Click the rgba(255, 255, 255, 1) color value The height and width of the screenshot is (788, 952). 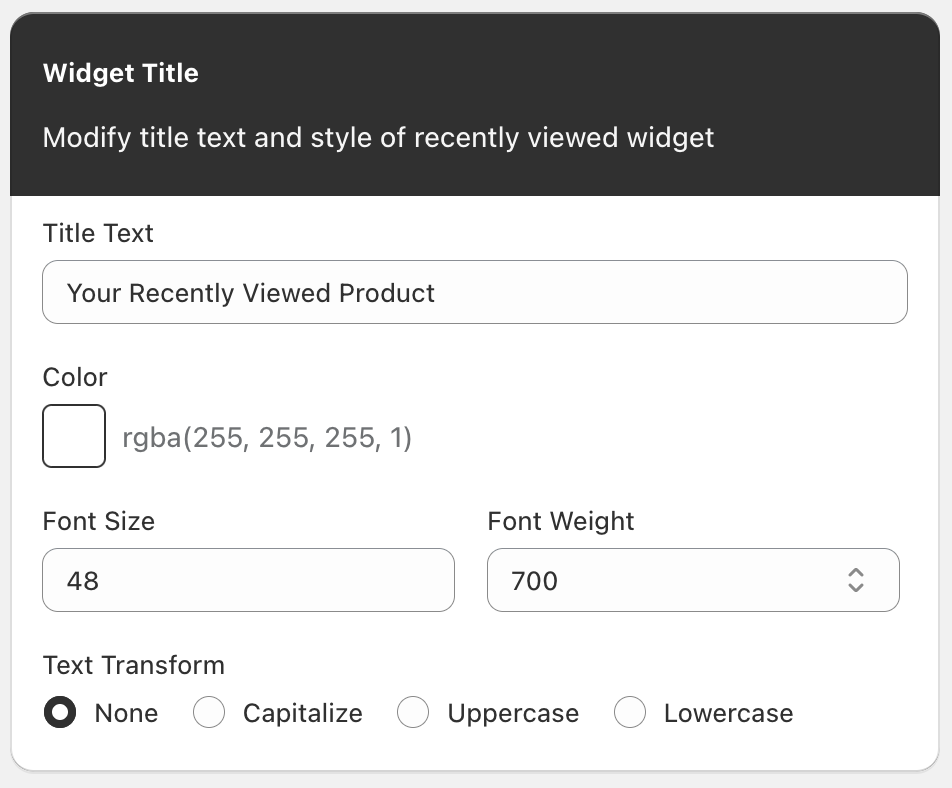tap(267, 438)
